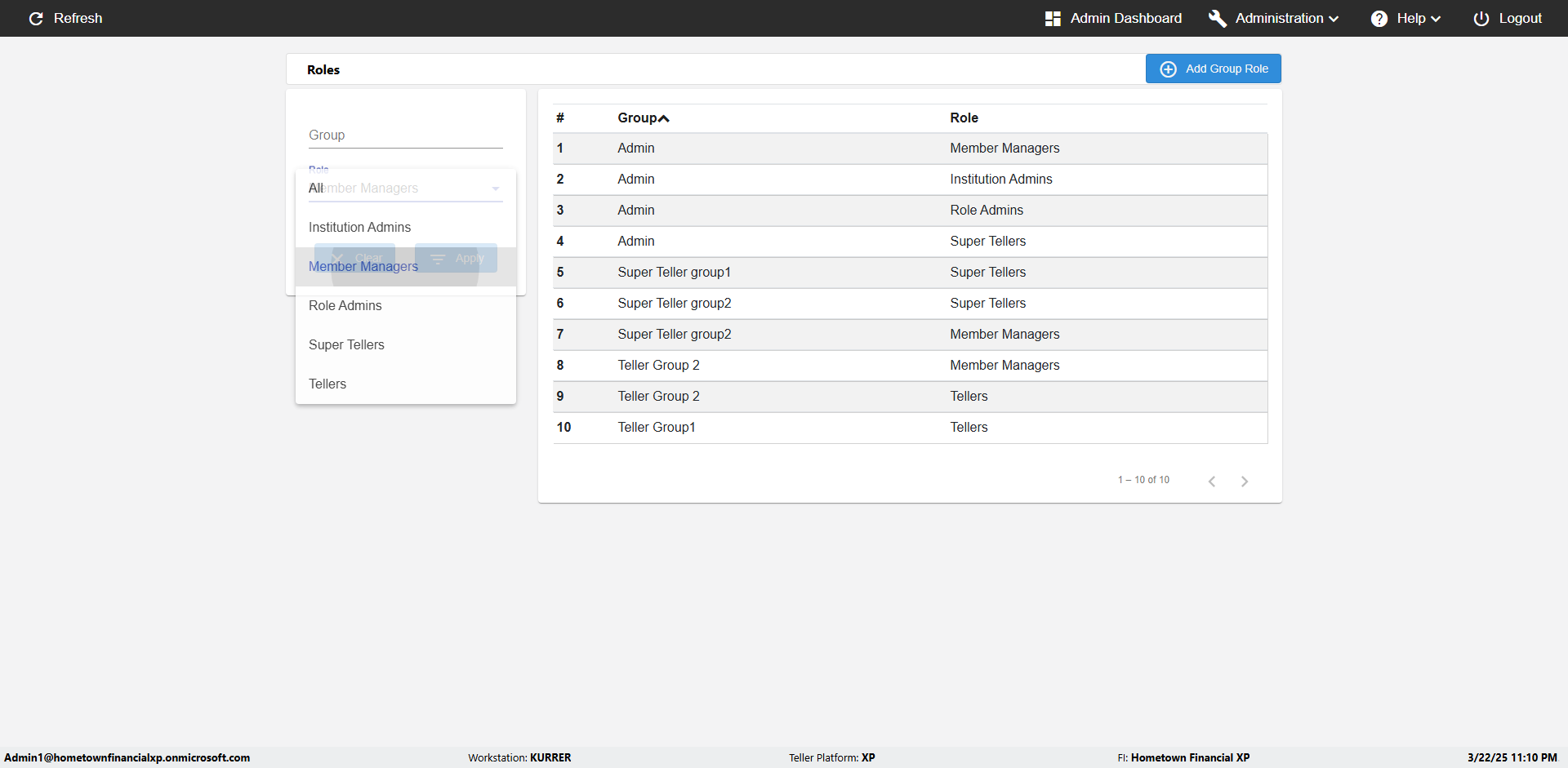This screenshot has width=1568, height=768.
Task: Choose Institution Admins from Role list
Action: 406,227
